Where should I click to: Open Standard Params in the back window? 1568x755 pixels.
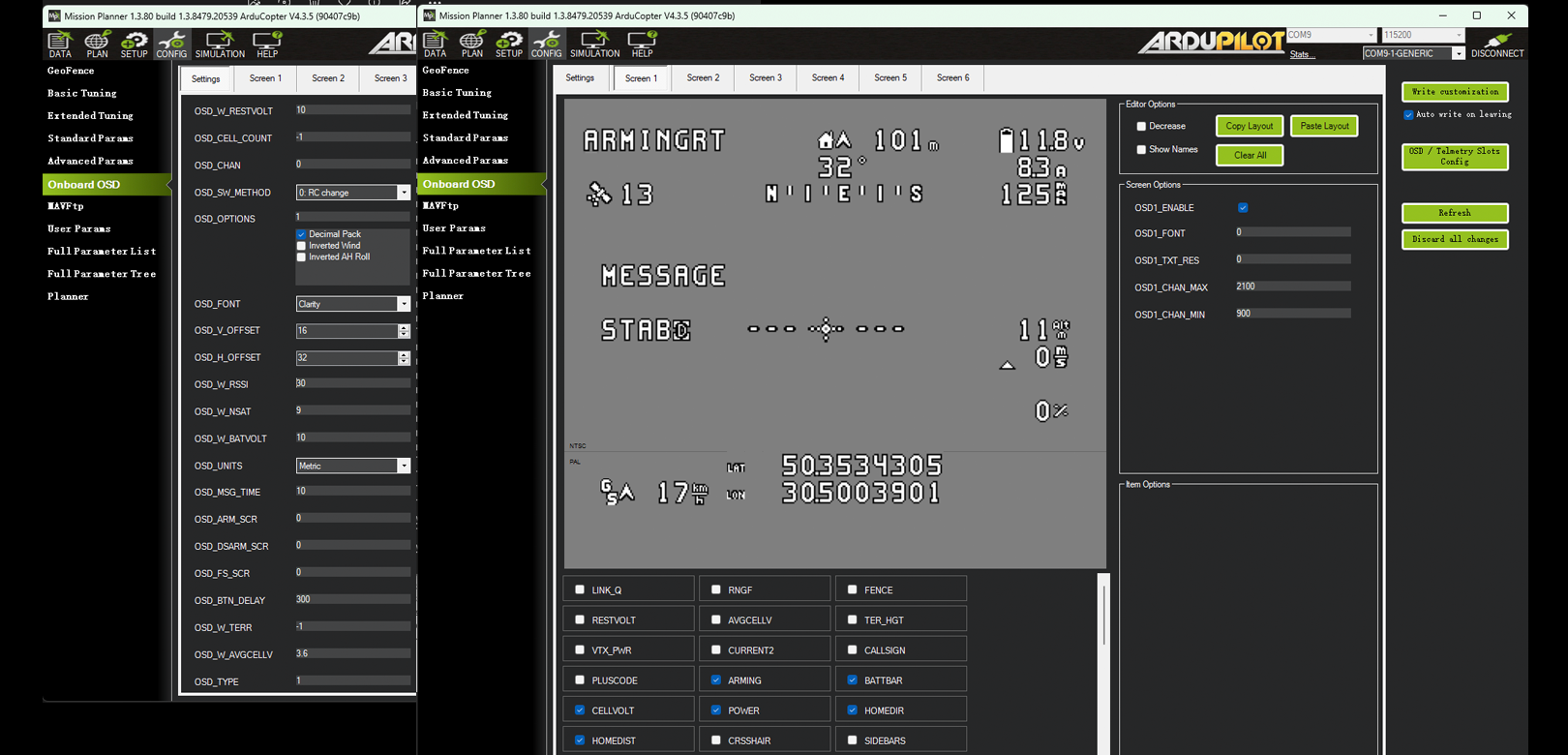[90, 138]
